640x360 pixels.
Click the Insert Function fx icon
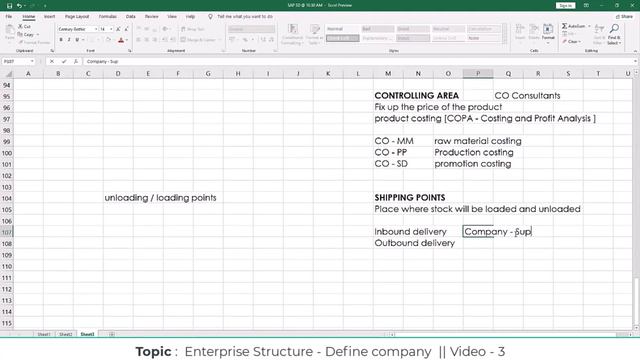76,61
